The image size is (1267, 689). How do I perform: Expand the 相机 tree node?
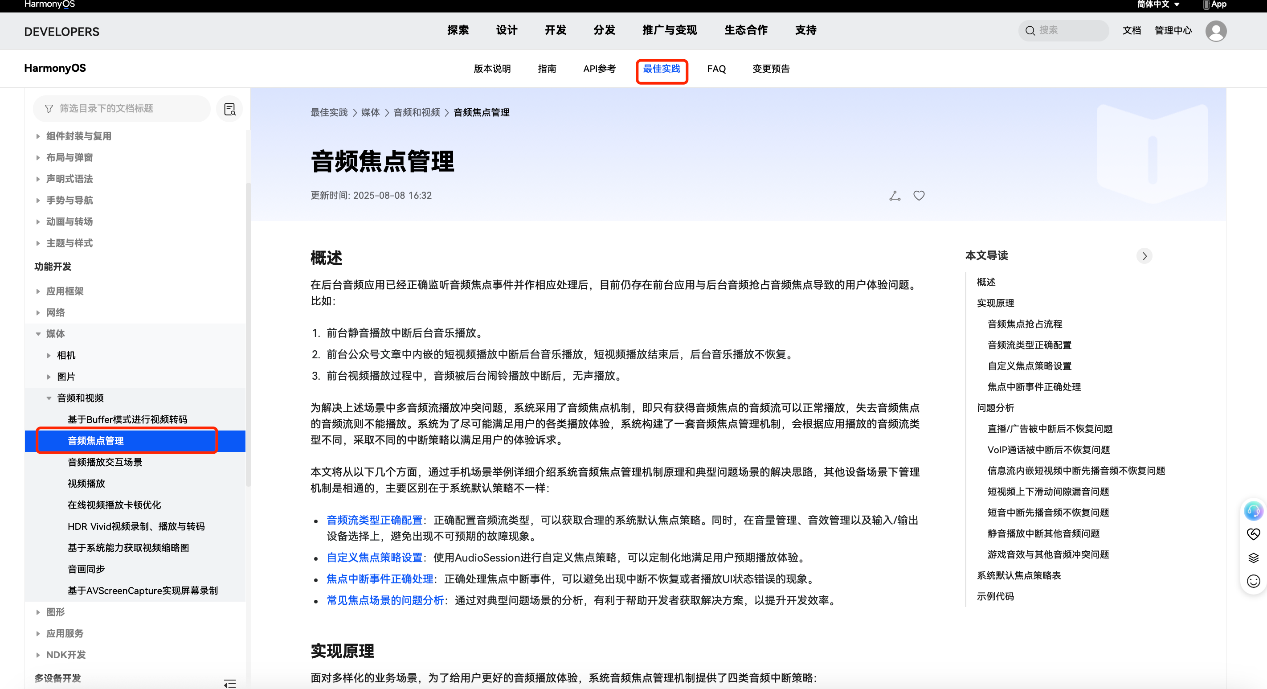pyautogui.click(x=50, y=355)
